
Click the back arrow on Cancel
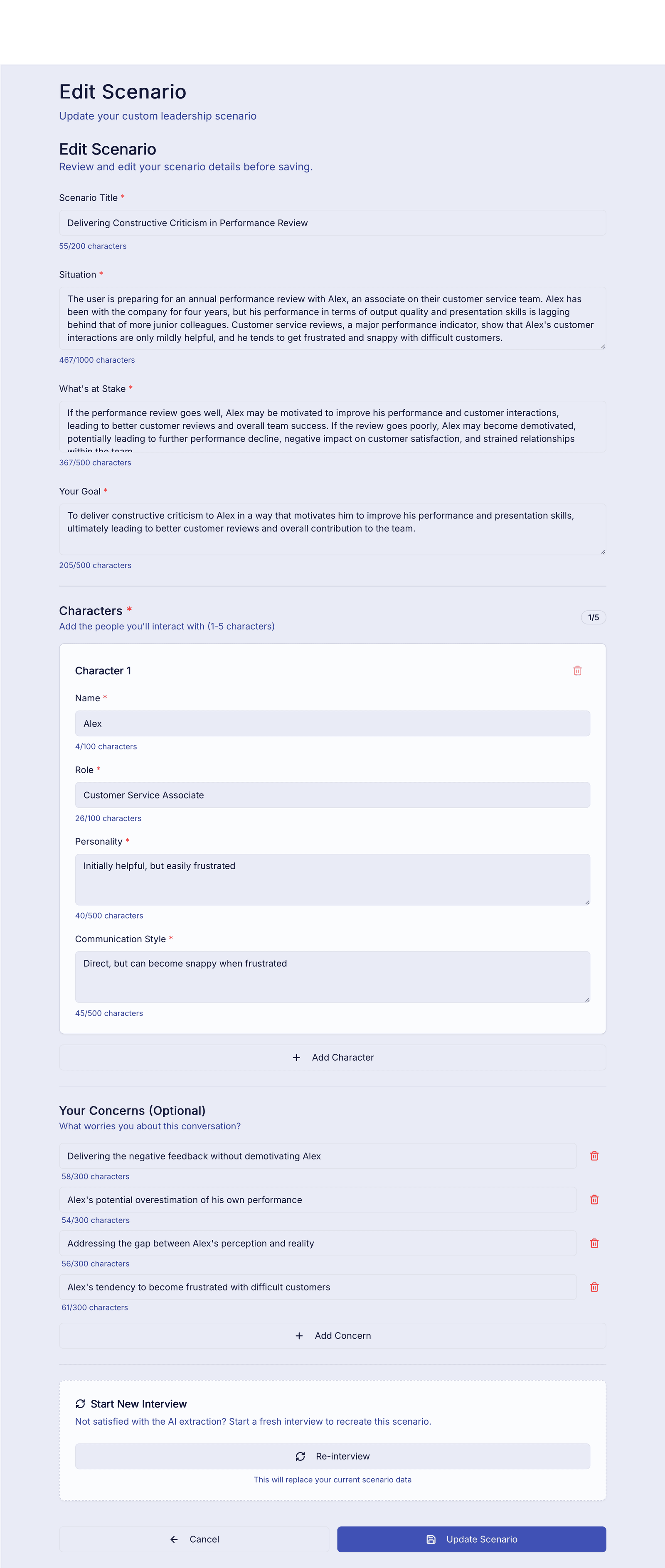pos(174,1539)
